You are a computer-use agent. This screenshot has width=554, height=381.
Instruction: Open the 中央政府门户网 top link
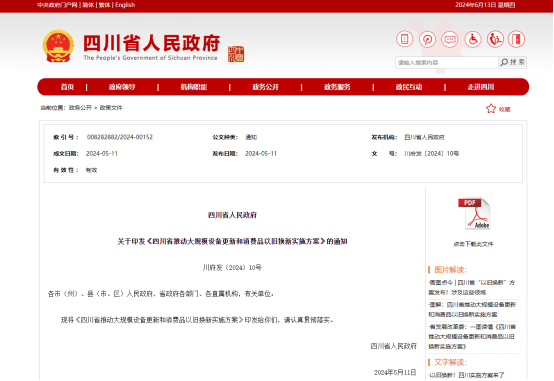click(x=57, y=5)
